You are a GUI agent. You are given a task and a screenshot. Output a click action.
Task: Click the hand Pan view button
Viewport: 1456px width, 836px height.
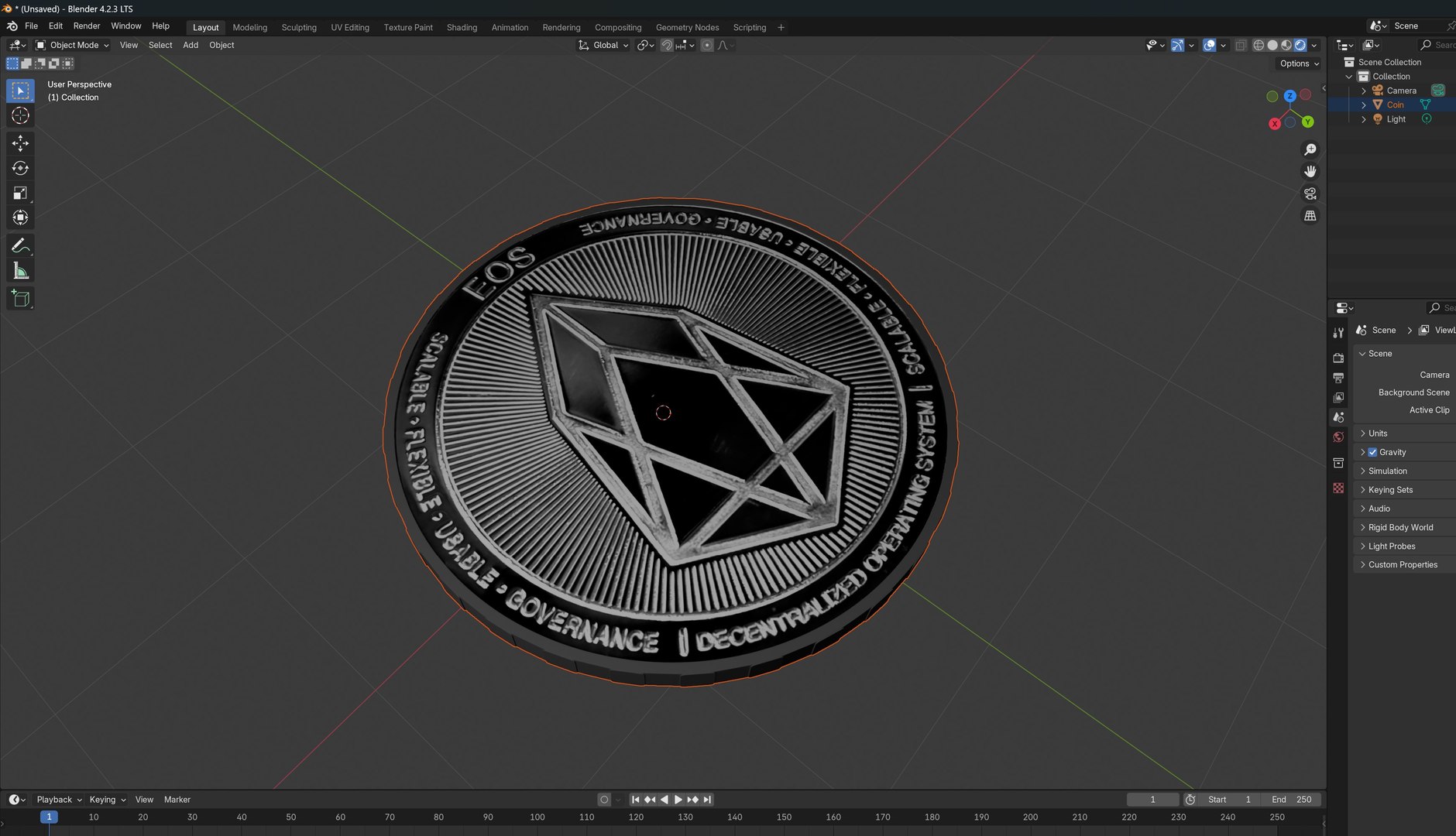(x=1310, y=171)
